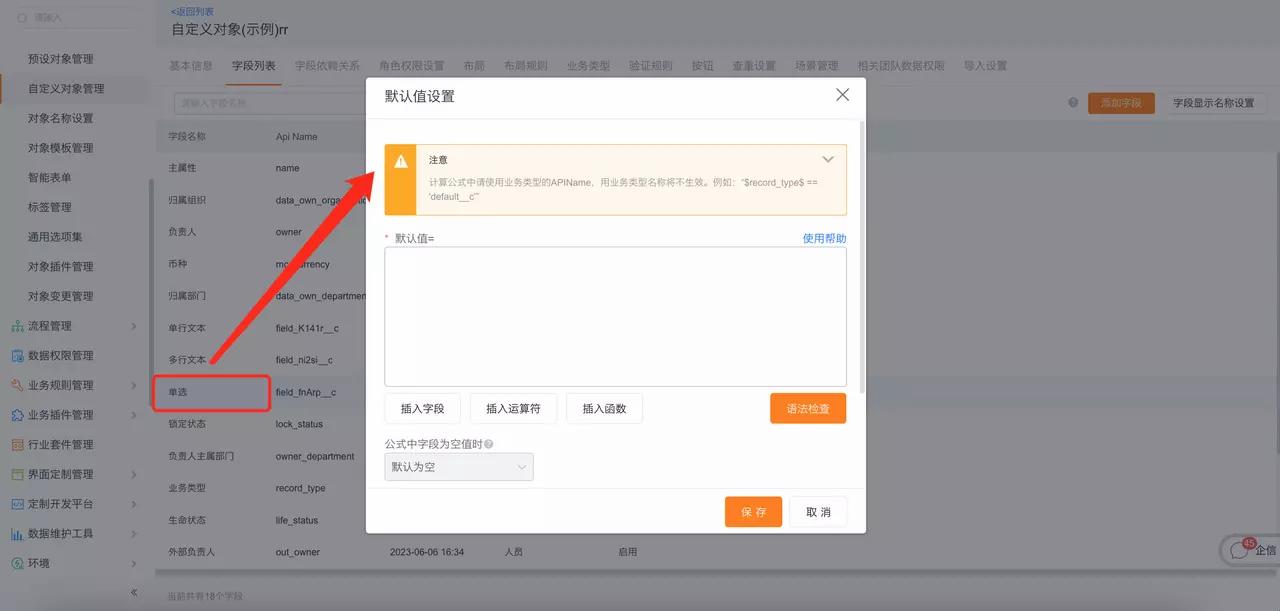Image resolution: width=1280 pixels, height=611 pixels.
Task: Collapse the 注意 notice chevron
Action: coord(828,160)
